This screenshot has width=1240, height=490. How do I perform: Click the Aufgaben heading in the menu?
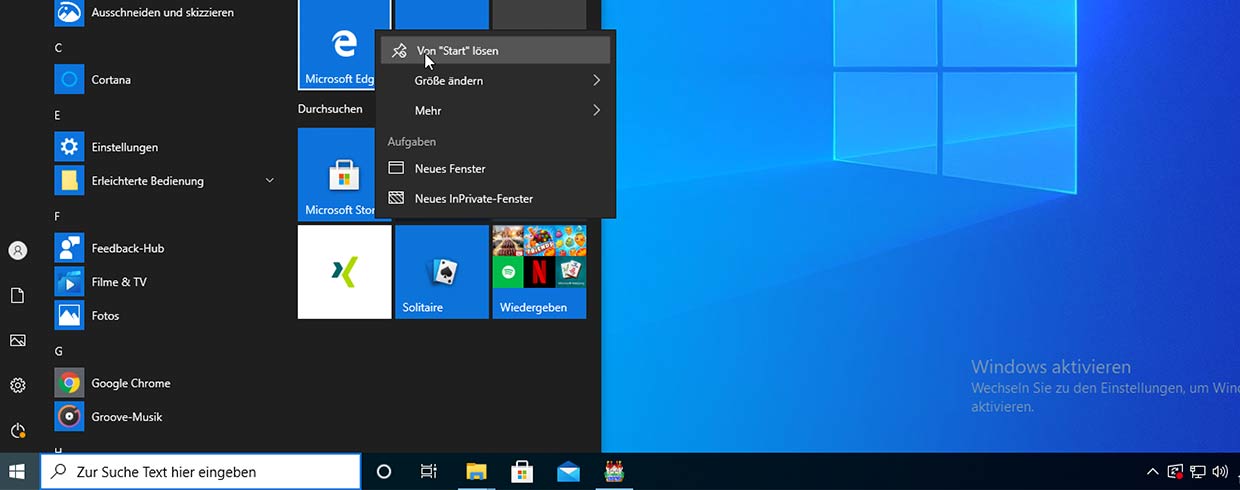click(x=412, y=142)
